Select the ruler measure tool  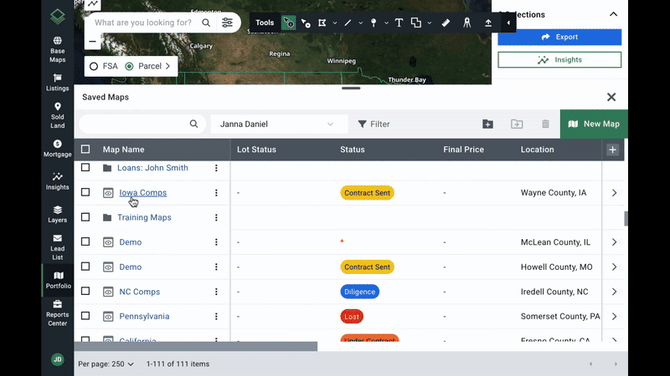pyautogui.click(x=446, y=23)
